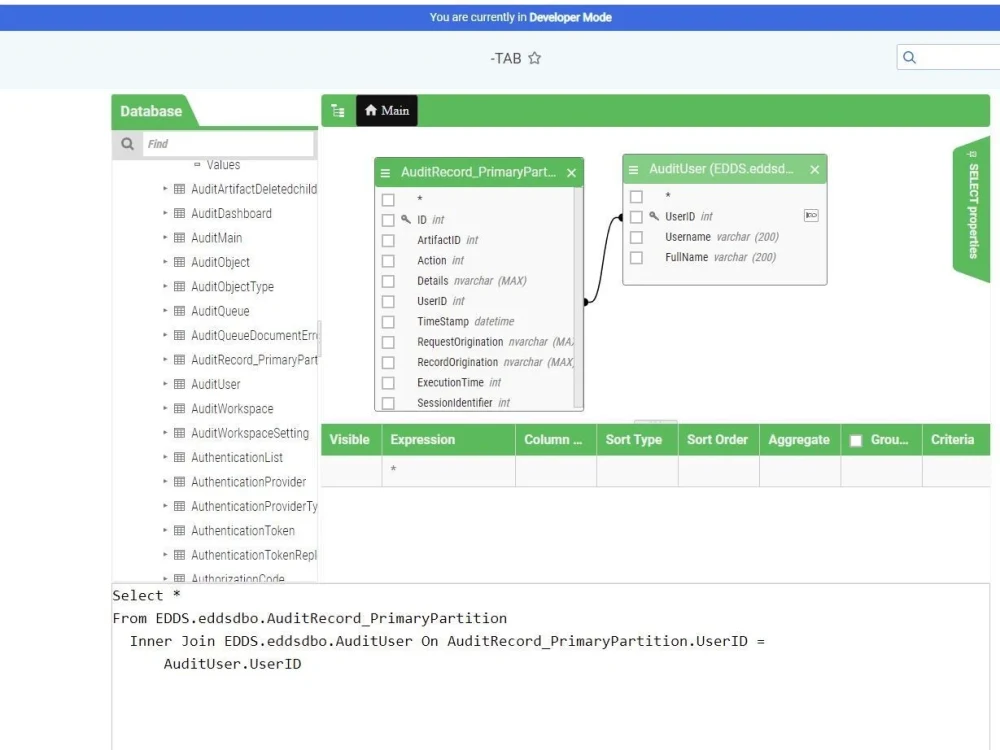Screen dimensions: 1000x750
Task: Check the ArtifactID column checkbox
Action: (x=388, y=240)
